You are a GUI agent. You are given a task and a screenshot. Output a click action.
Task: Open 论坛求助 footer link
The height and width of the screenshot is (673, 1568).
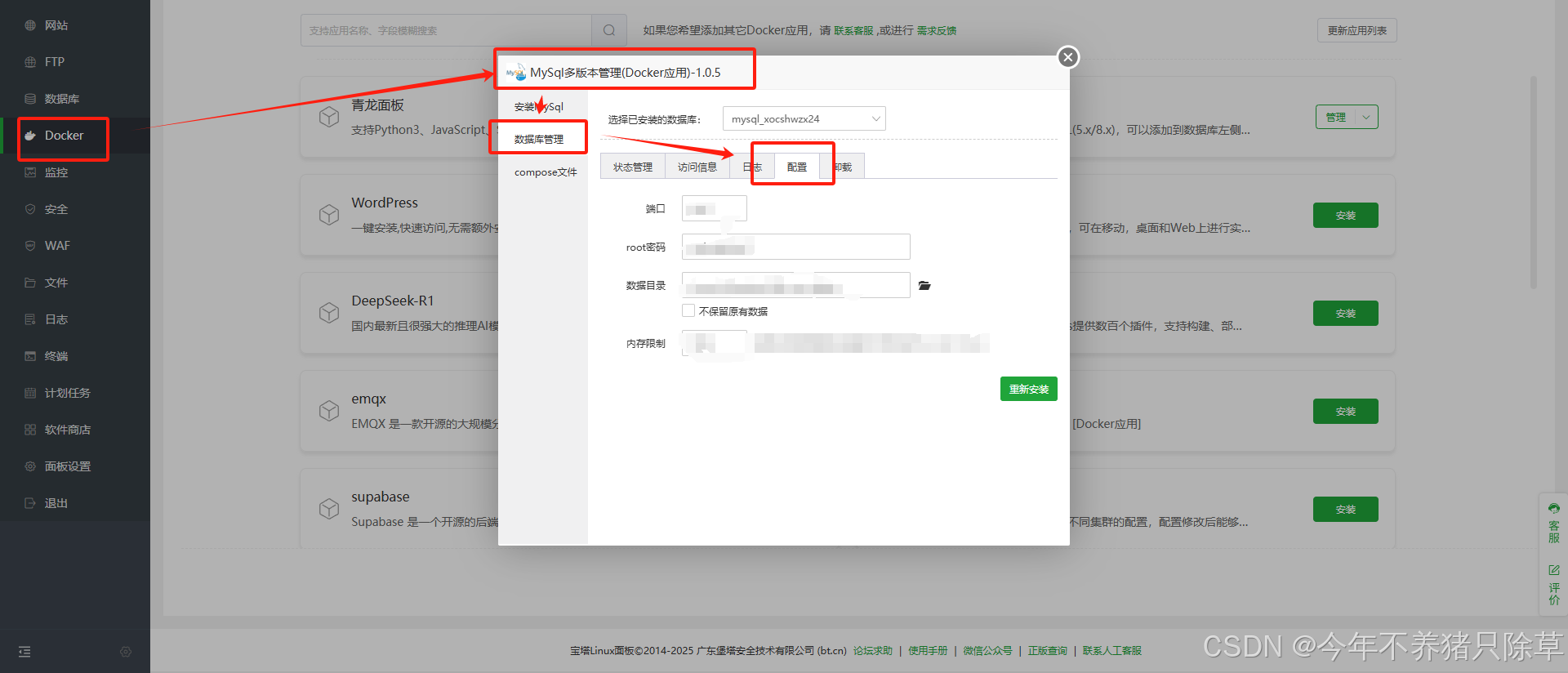pos(873,651)
